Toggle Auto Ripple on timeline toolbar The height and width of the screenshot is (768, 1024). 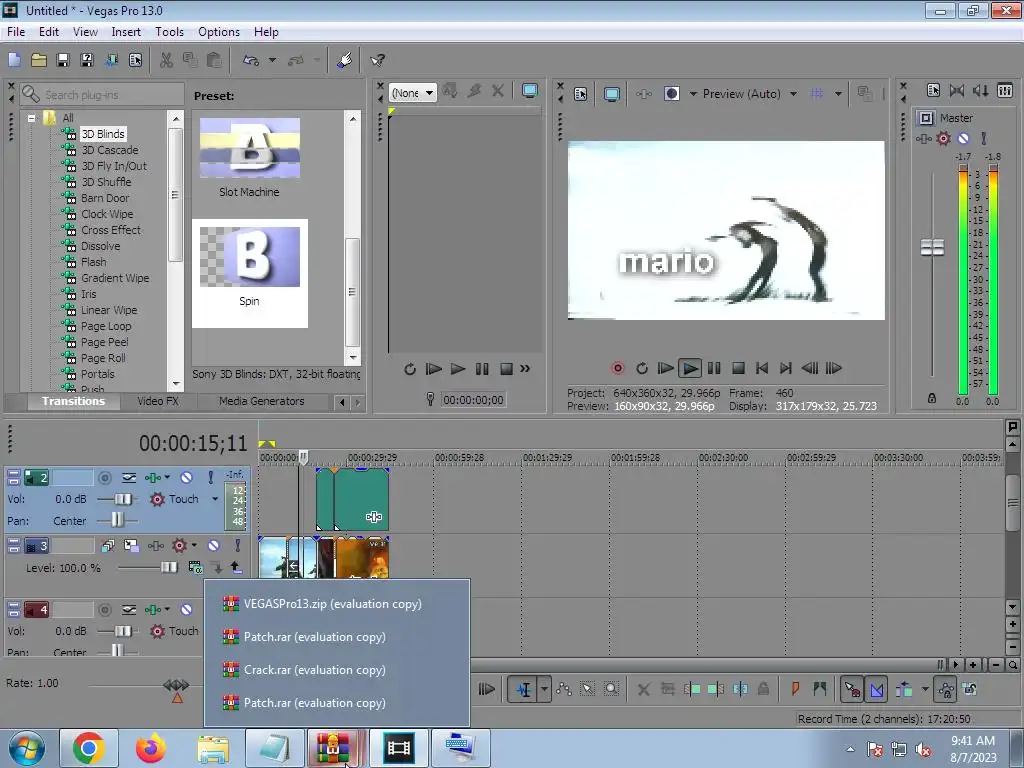tap(904, 689)
